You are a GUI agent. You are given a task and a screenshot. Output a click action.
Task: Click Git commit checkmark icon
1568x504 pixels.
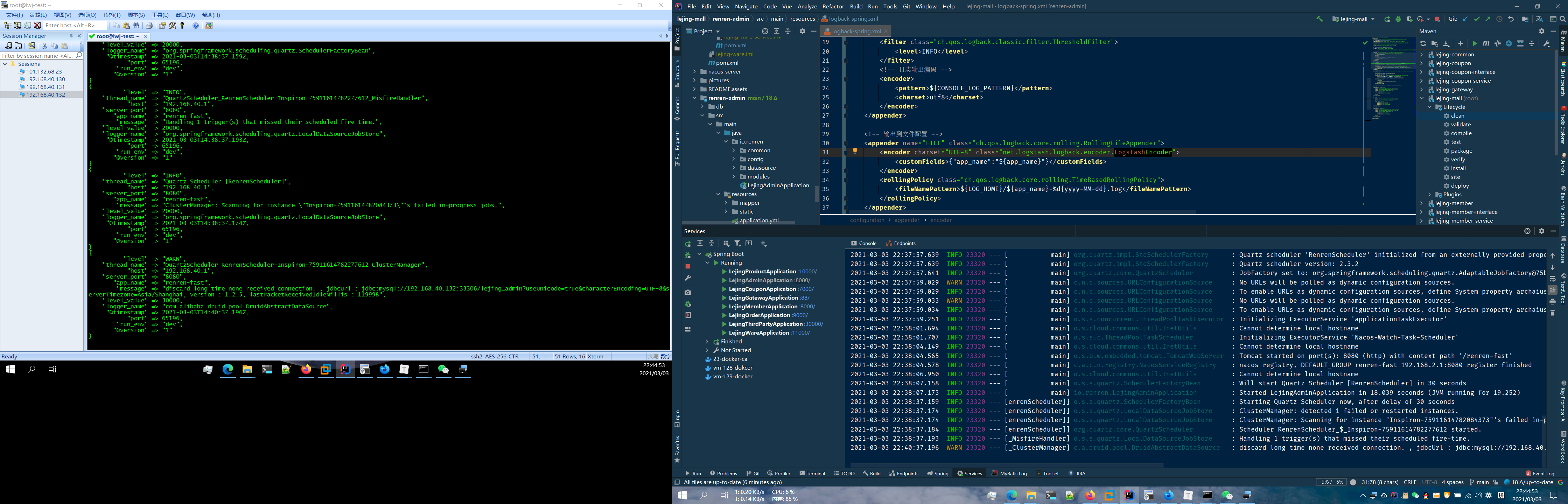(x=1476, y=19)
